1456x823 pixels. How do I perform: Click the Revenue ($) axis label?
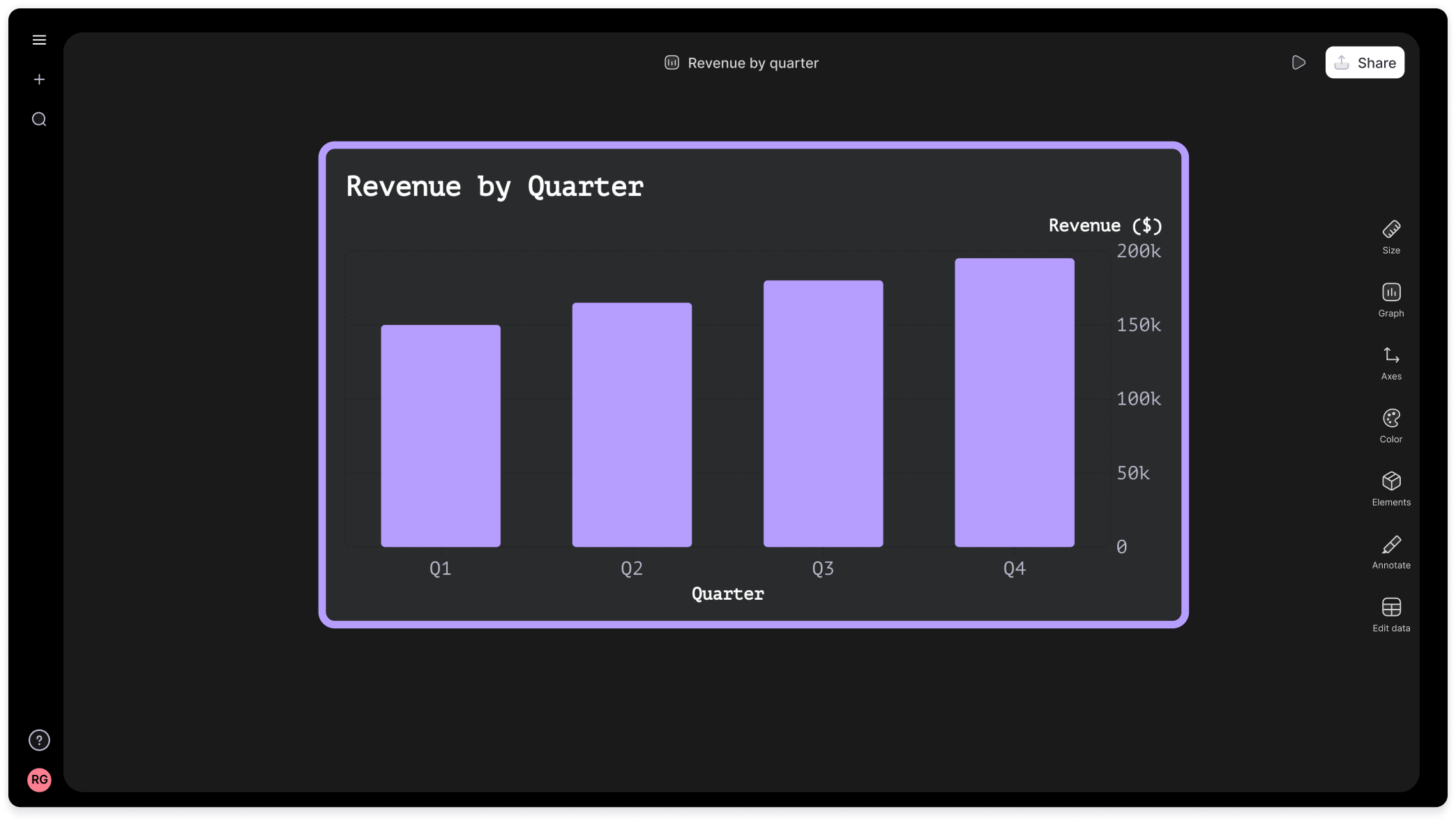1105,226
